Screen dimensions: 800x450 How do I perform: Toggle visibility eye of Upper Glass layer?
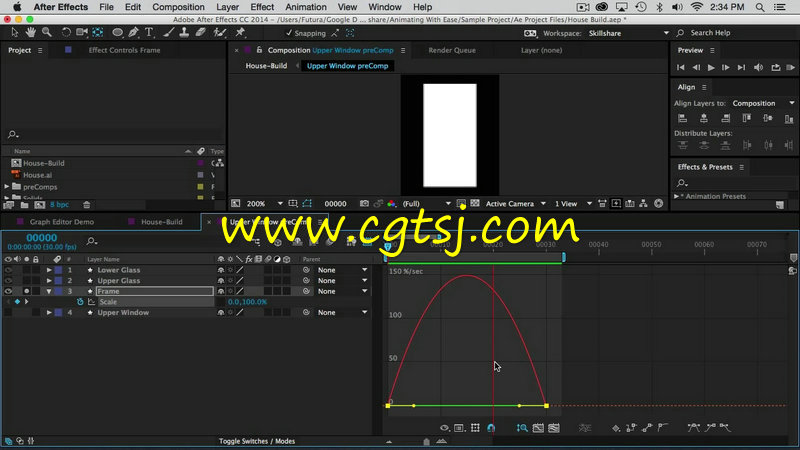(8, 281)
